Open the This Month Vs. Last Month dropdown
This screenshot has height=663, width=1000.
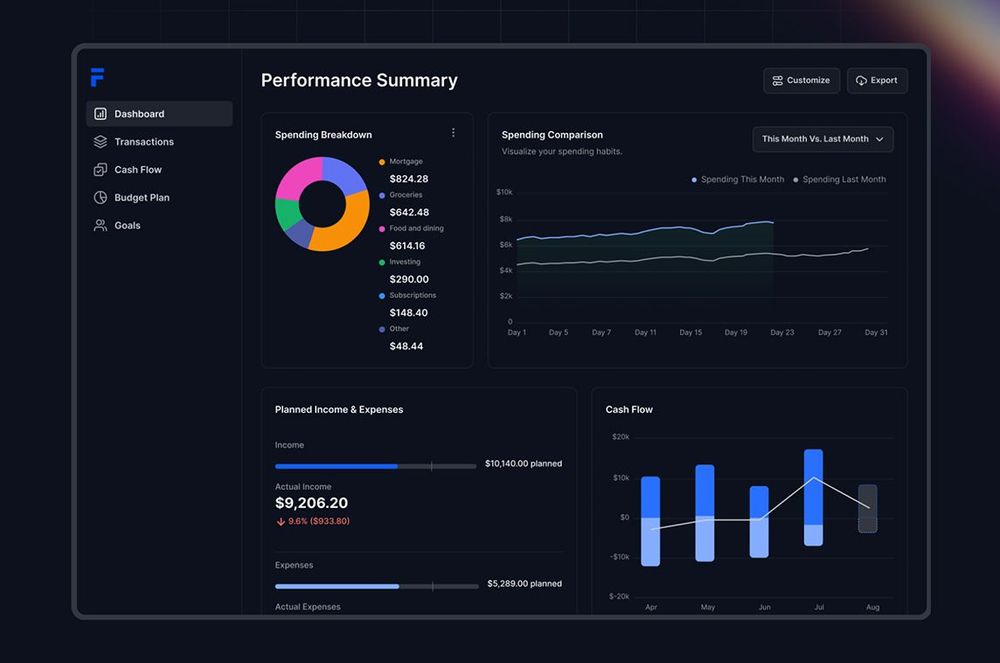point(823,139)
